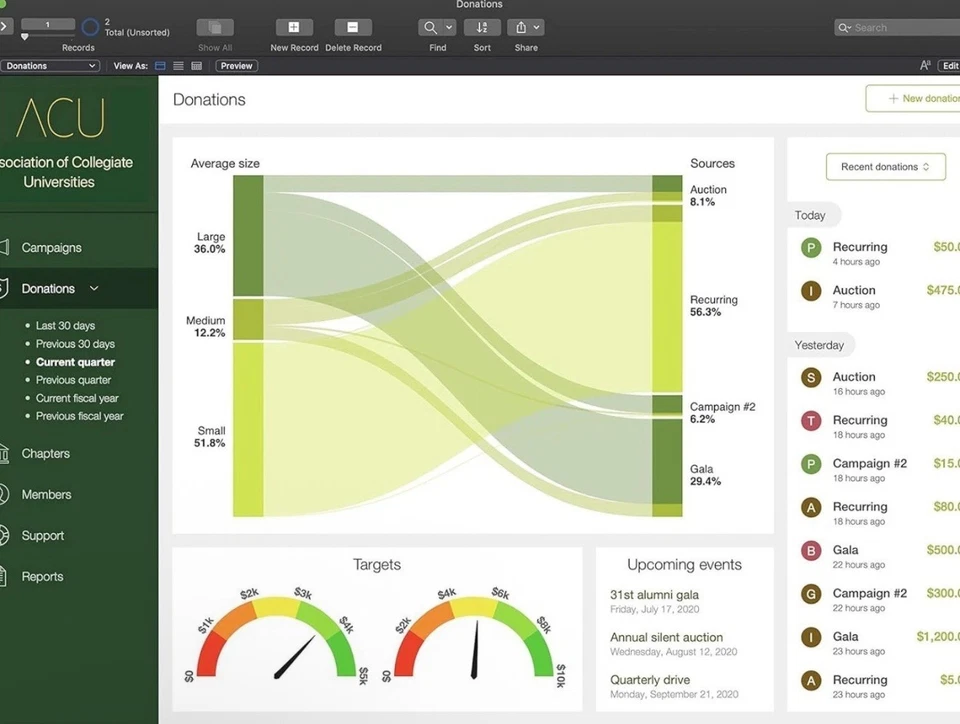
Task: Expand the Share dropdown arrow
Action: point(537,28)
